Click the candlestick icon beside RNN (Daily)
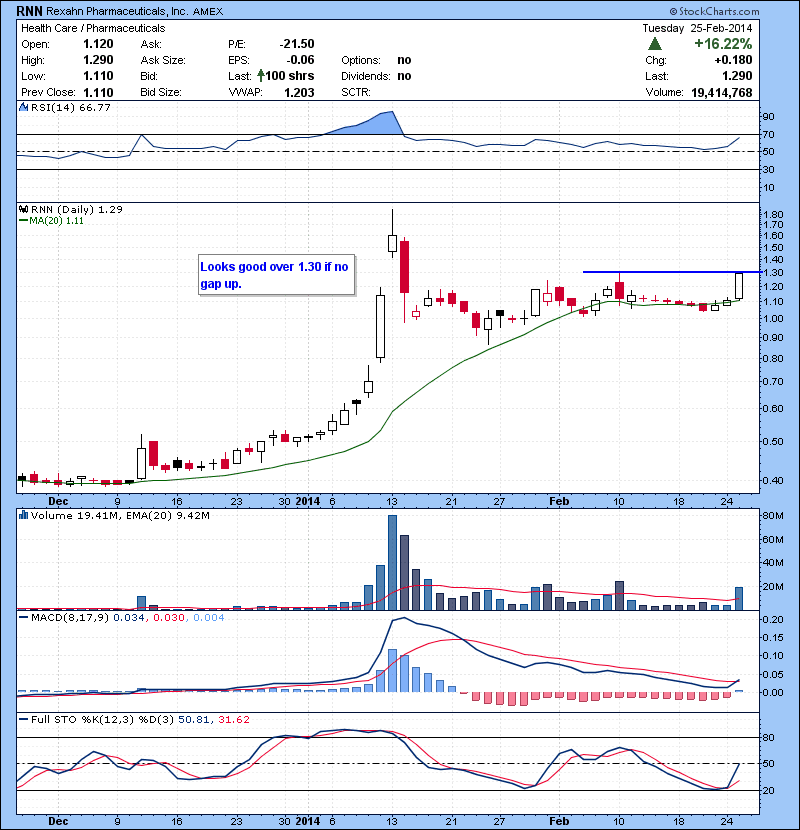800x830 pixels. [x=23, y=209]
